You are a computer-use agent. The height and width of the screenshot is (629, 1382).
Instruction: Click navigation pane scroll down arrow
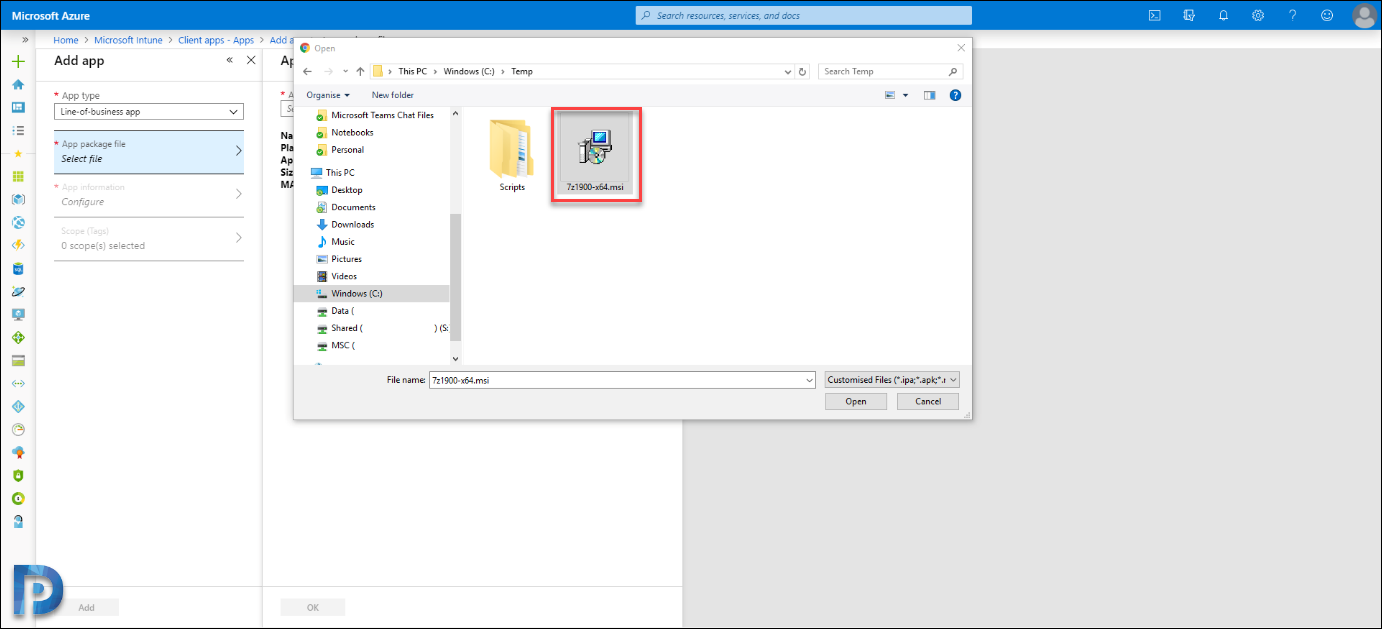pos(455,358)
